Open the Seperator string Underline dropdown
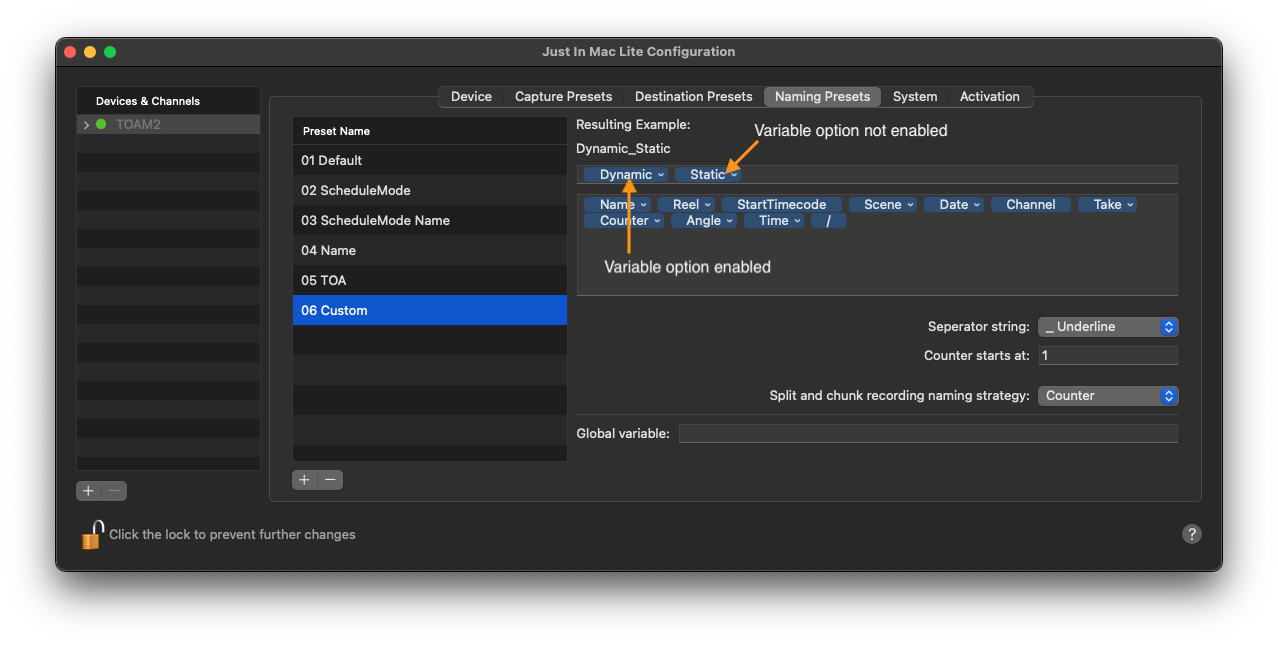The width and height of the screenshot is (1278, 645). coord(1108,327)
